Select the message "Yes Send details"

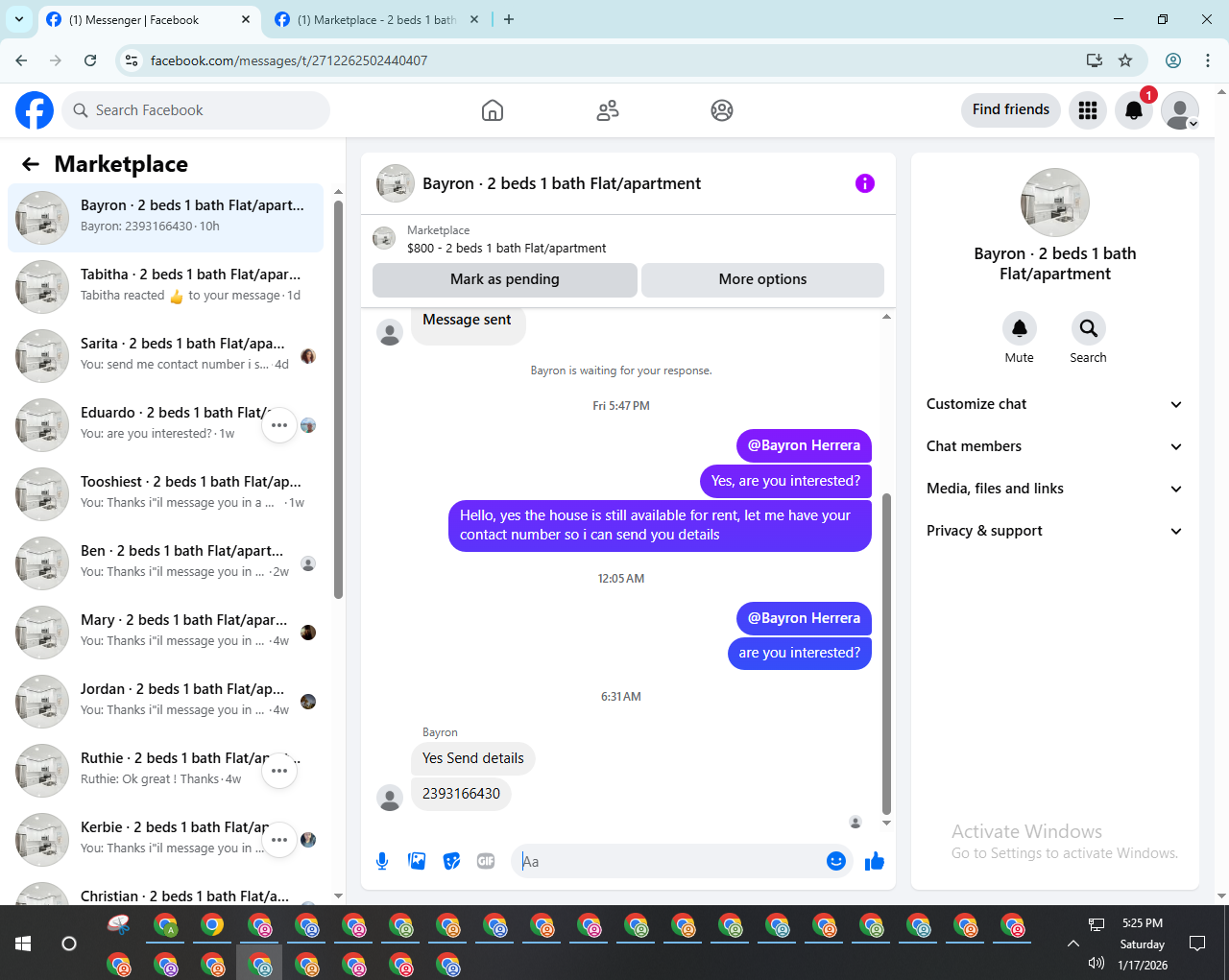(x=473, y=758)
